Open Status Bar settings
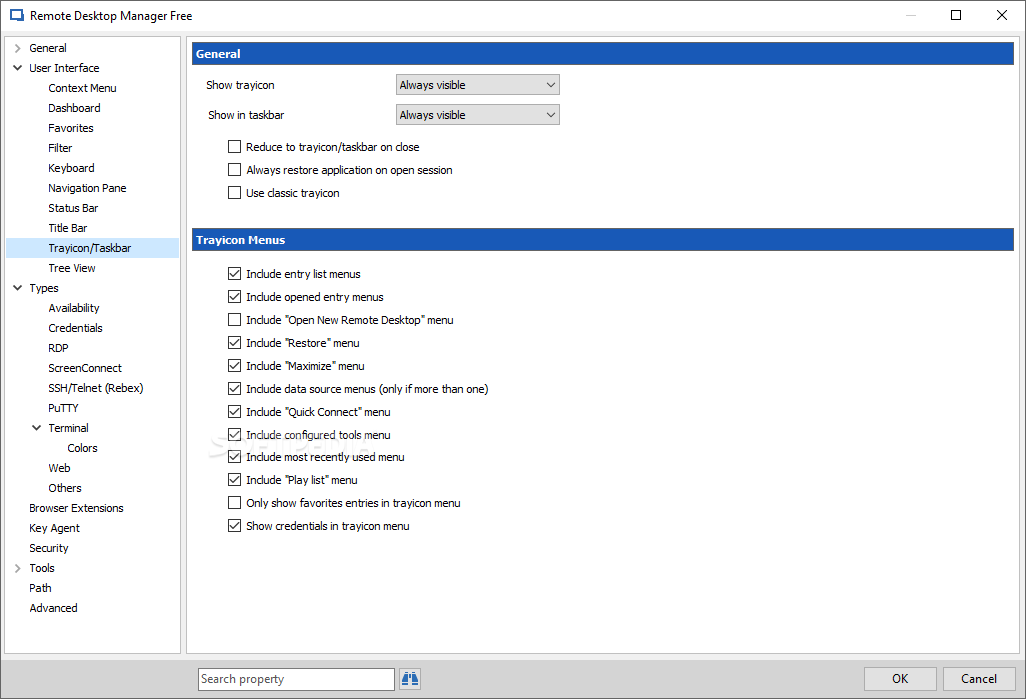This screenshot has width=1026, height=699. pyautogui.click(x=73, y=207)
